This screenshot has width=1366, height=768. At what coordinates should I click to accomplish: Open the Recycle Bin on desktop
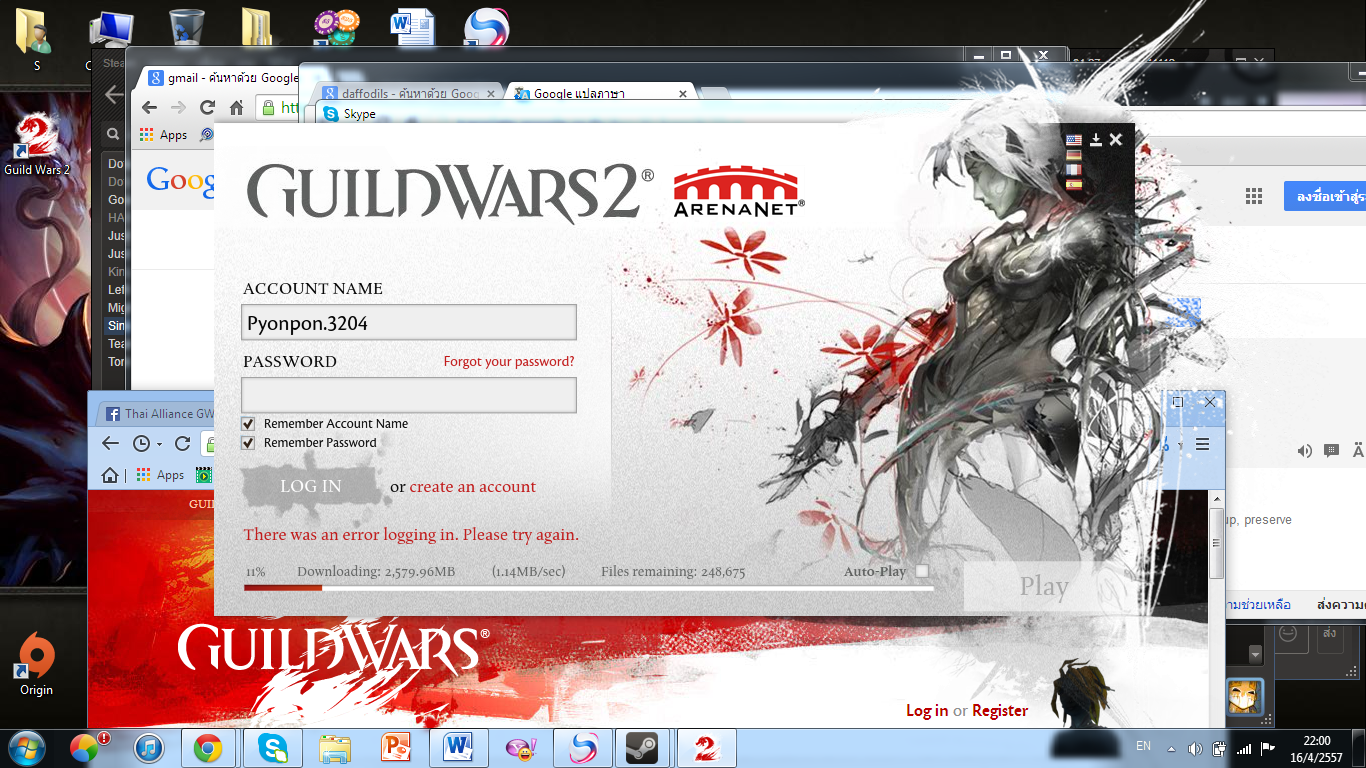pos(187,28)
